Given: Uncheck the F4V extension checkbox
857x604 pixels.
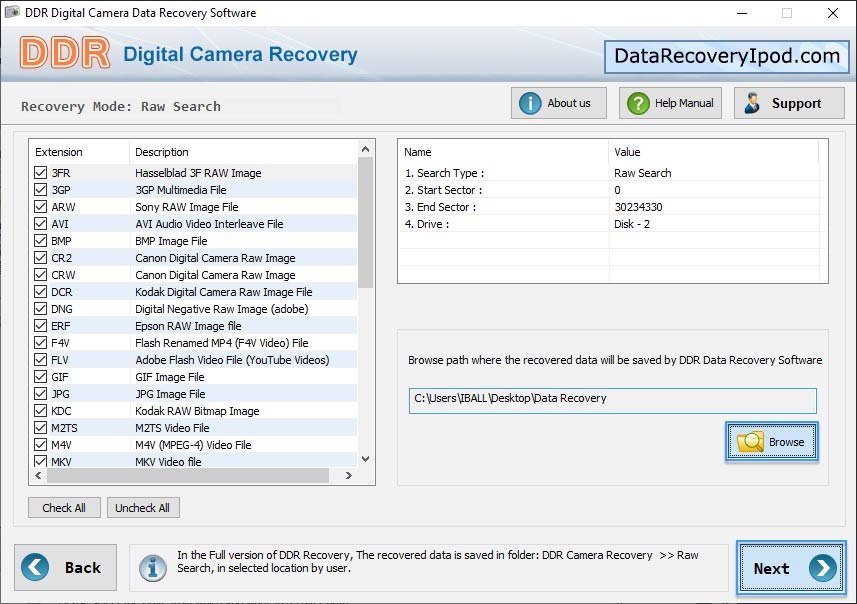Looking at the screenshot, I should [40, 343].
